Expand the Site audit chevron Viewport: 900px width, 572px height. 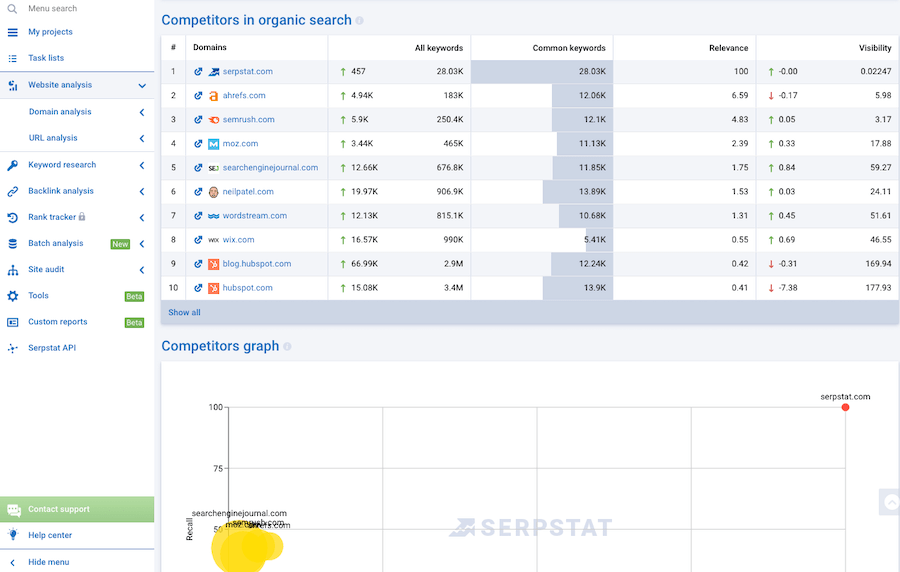click(x=142, y=270)
